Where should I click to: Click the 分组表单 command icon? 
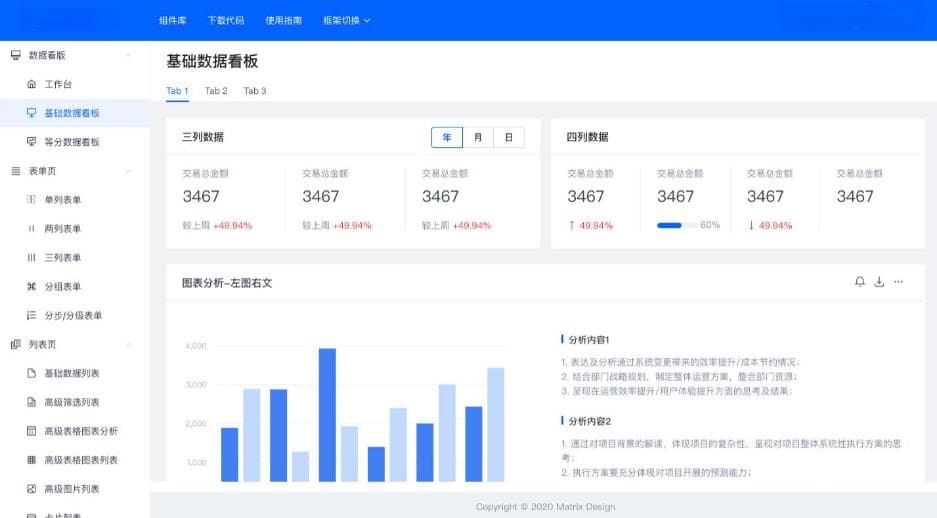click(x=32, y=286)
